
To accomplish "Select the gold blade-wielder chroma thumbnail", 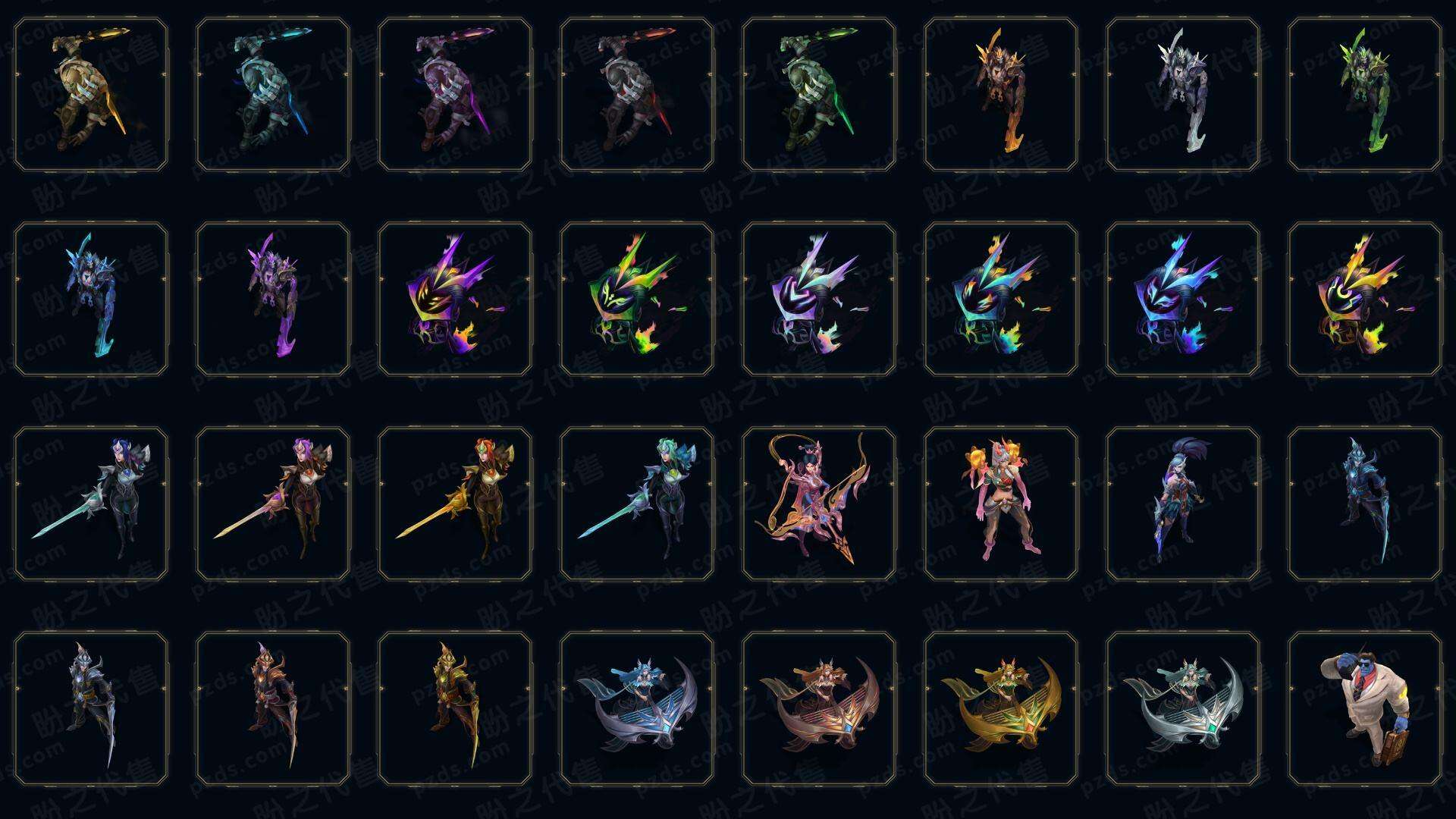I will (x=91, y=94).
